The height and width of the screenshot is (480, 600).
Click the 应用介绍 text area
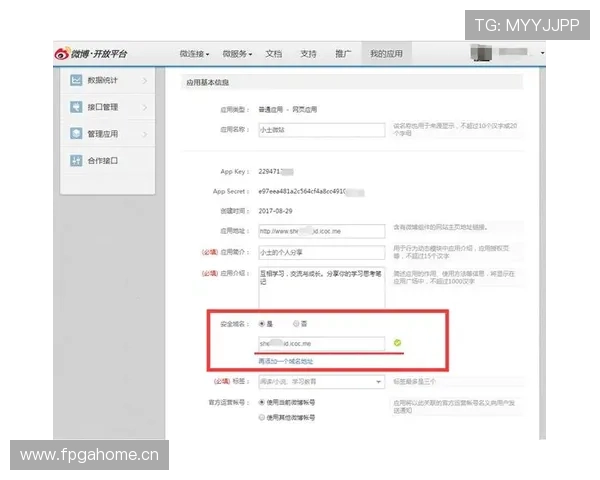pos(322,287)
